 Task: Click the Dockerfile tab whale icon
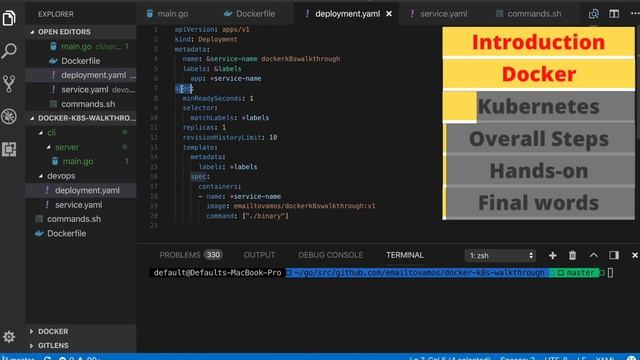pos(228,13)
